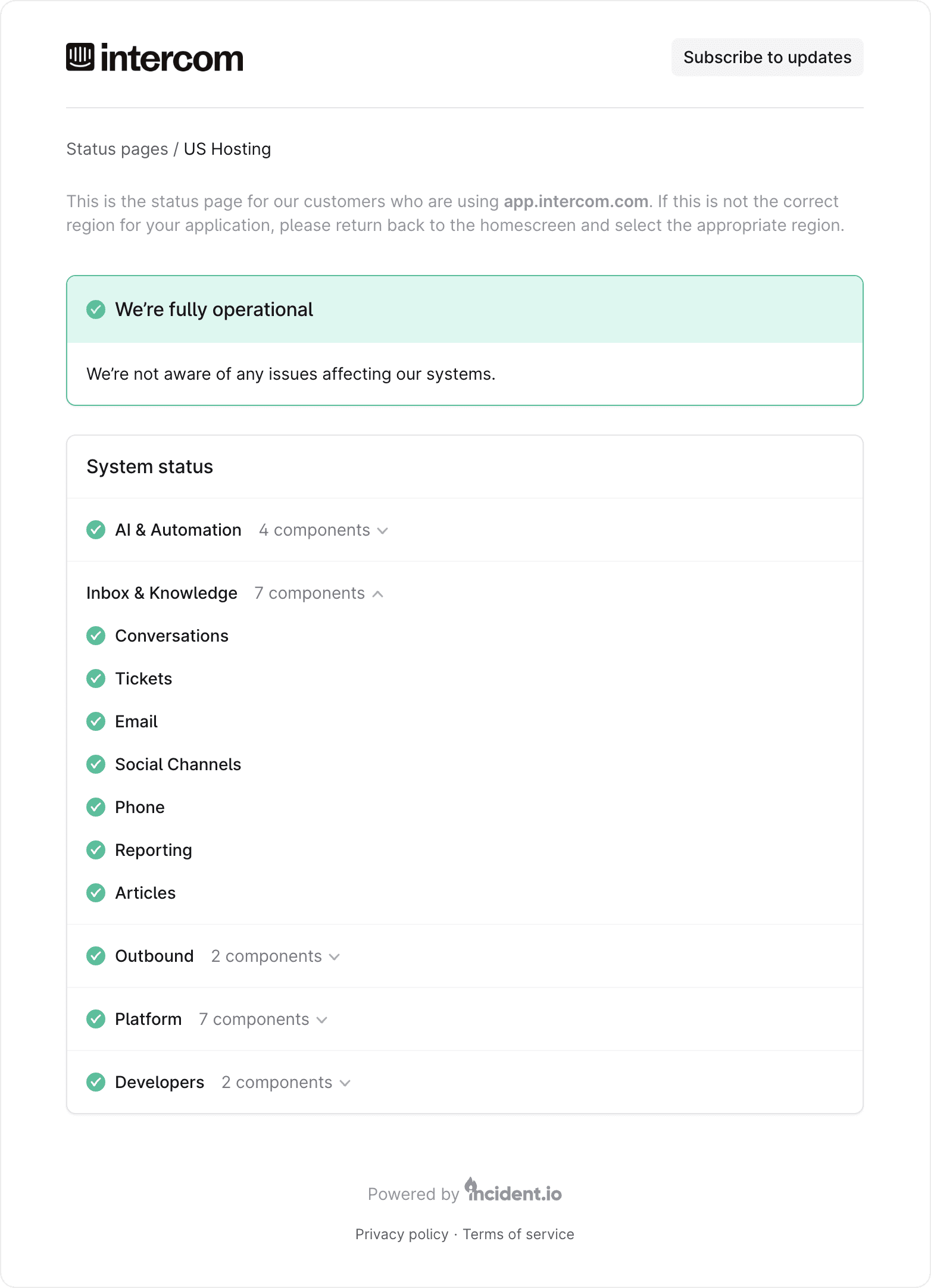Click the green check icon beside Email
The width and height of the screenshot is (931, 1288).
(96, 721)
